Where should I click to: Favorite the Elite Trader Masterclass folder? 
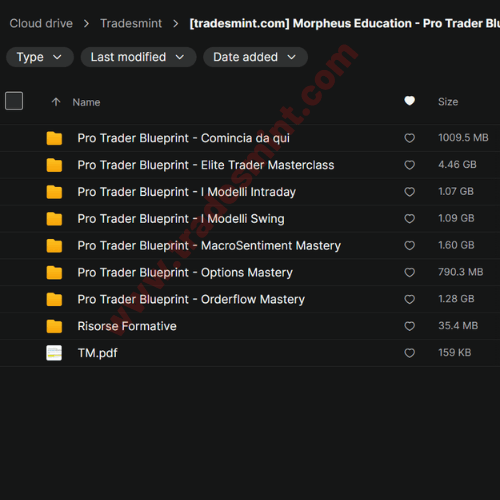pos(410,165)
